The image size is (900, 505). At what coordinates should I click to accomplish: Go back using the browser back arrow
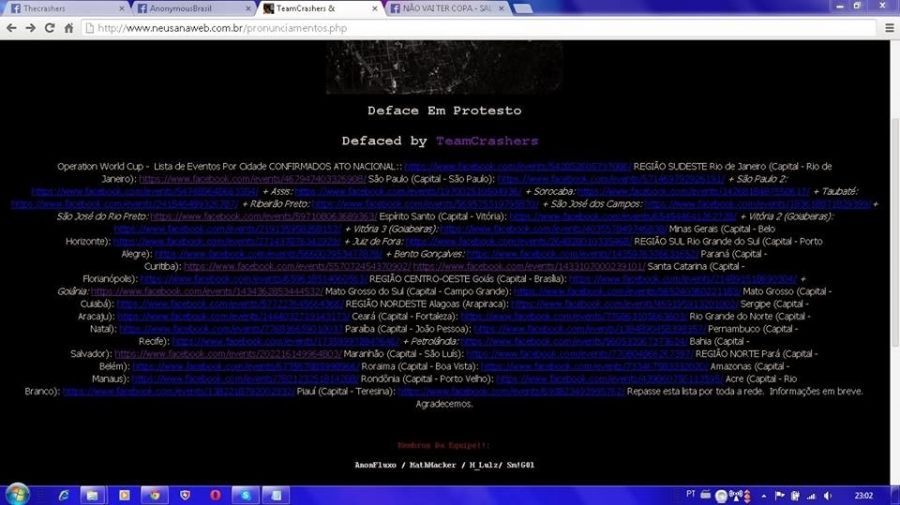pos(11,28)
